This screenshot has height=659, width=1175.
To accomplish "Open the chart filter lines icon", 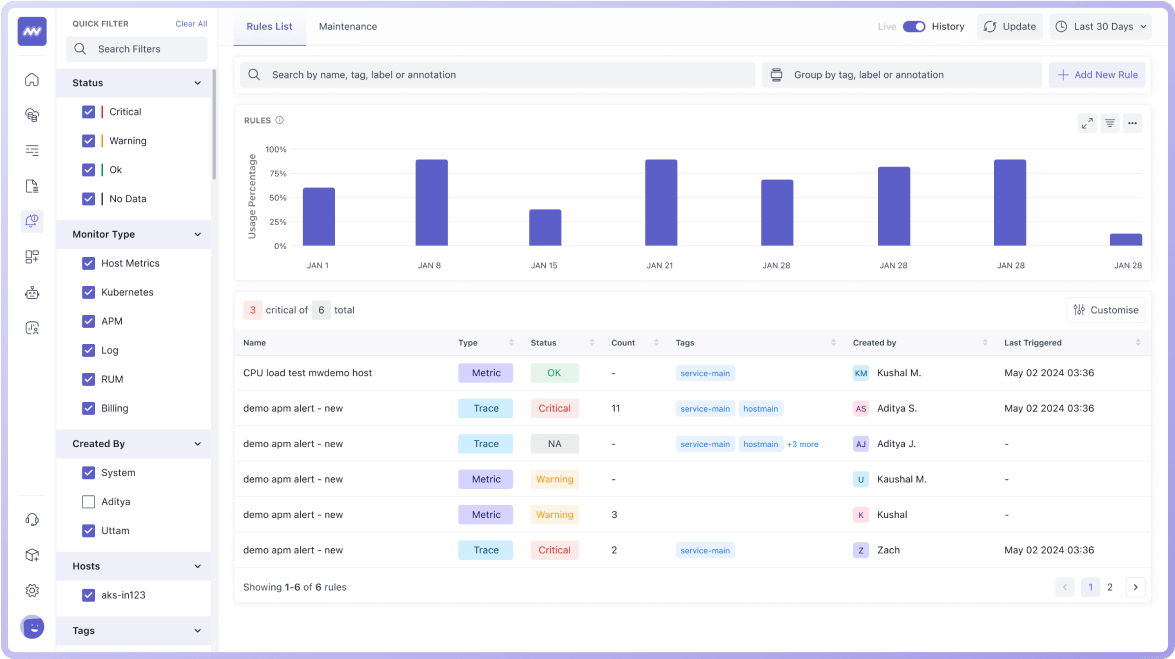I will (1110, 123).
